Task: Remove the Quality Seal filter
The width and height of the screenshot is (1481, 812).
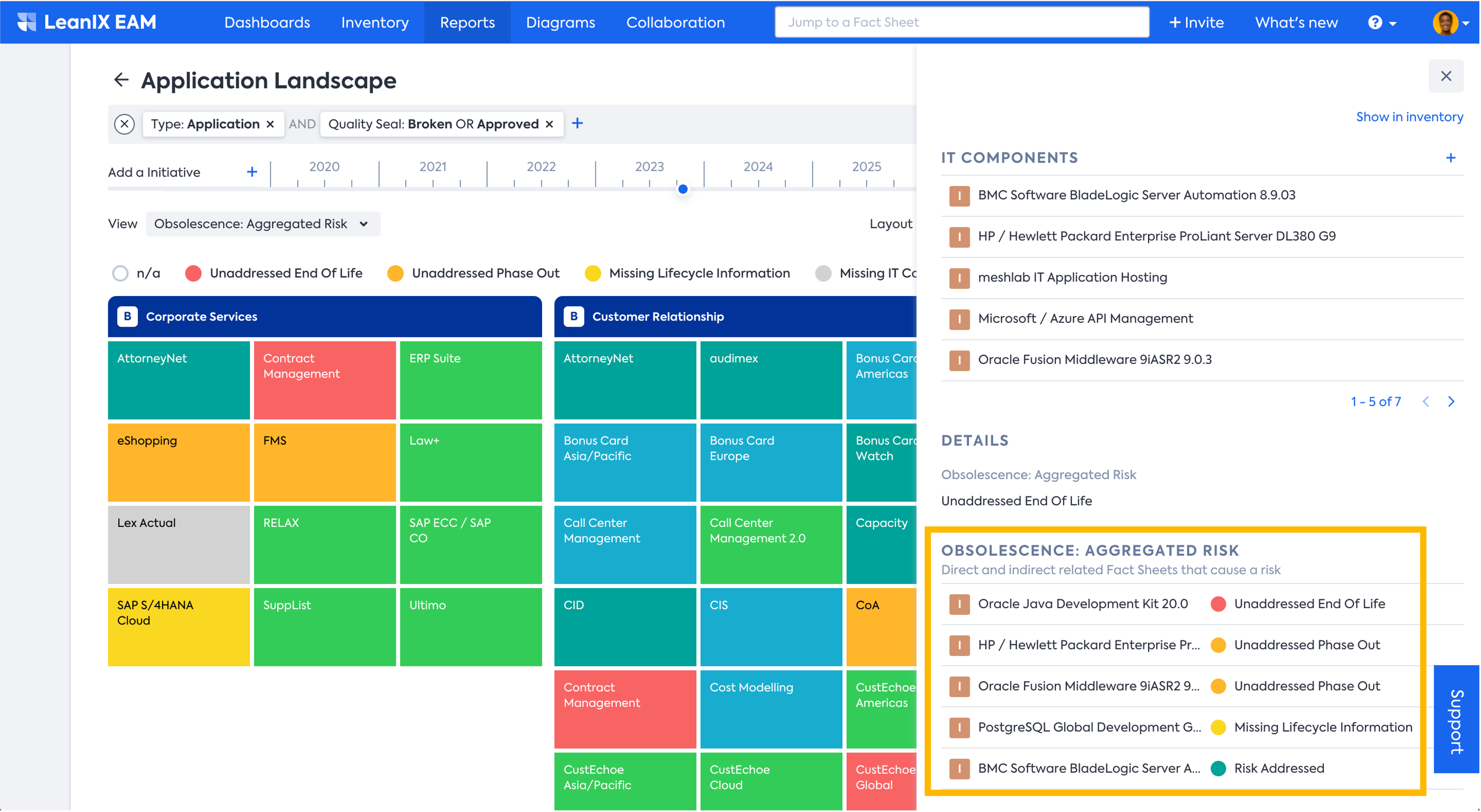Action: coord(549,124)
